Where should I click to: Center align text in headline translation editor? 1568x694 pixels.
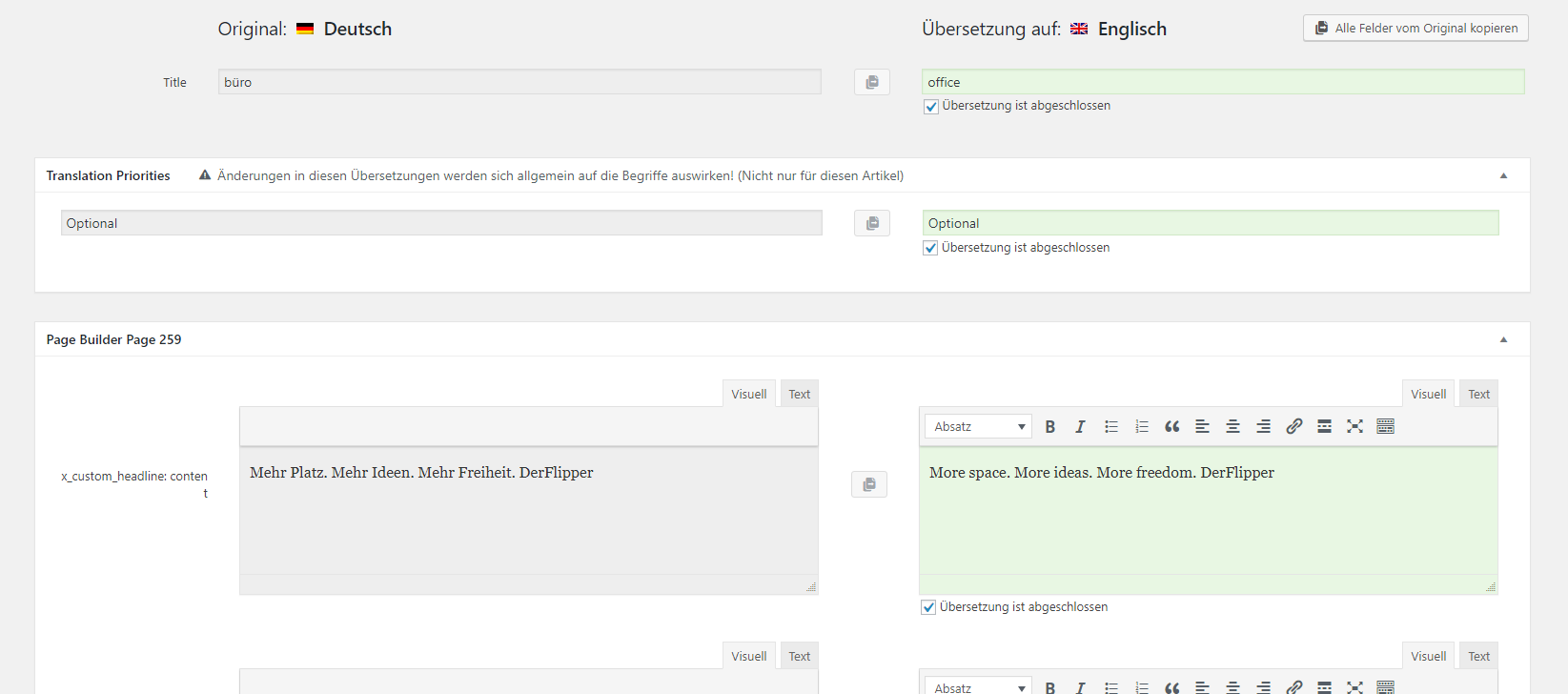coord(1232,426)
